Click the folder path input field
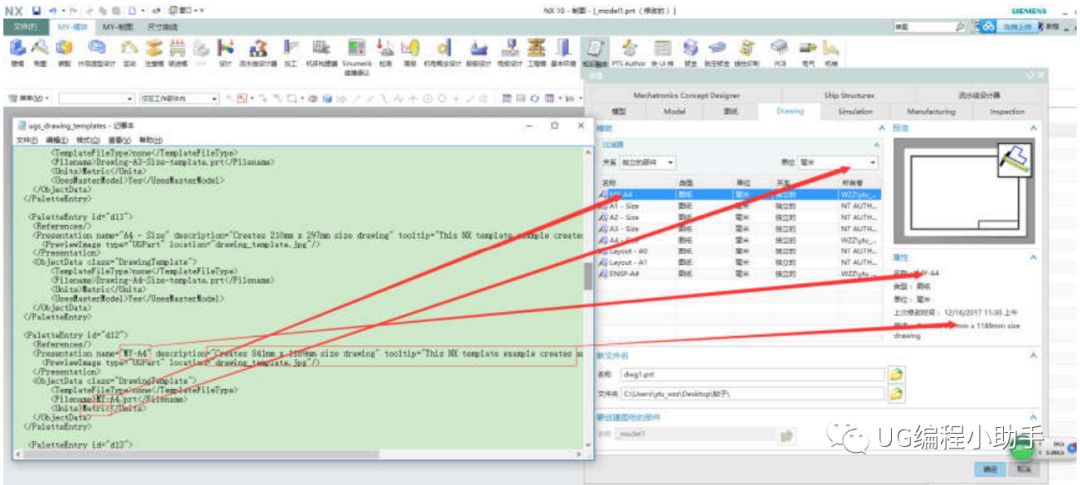The image size is (1080, 485). pos(752,394)
